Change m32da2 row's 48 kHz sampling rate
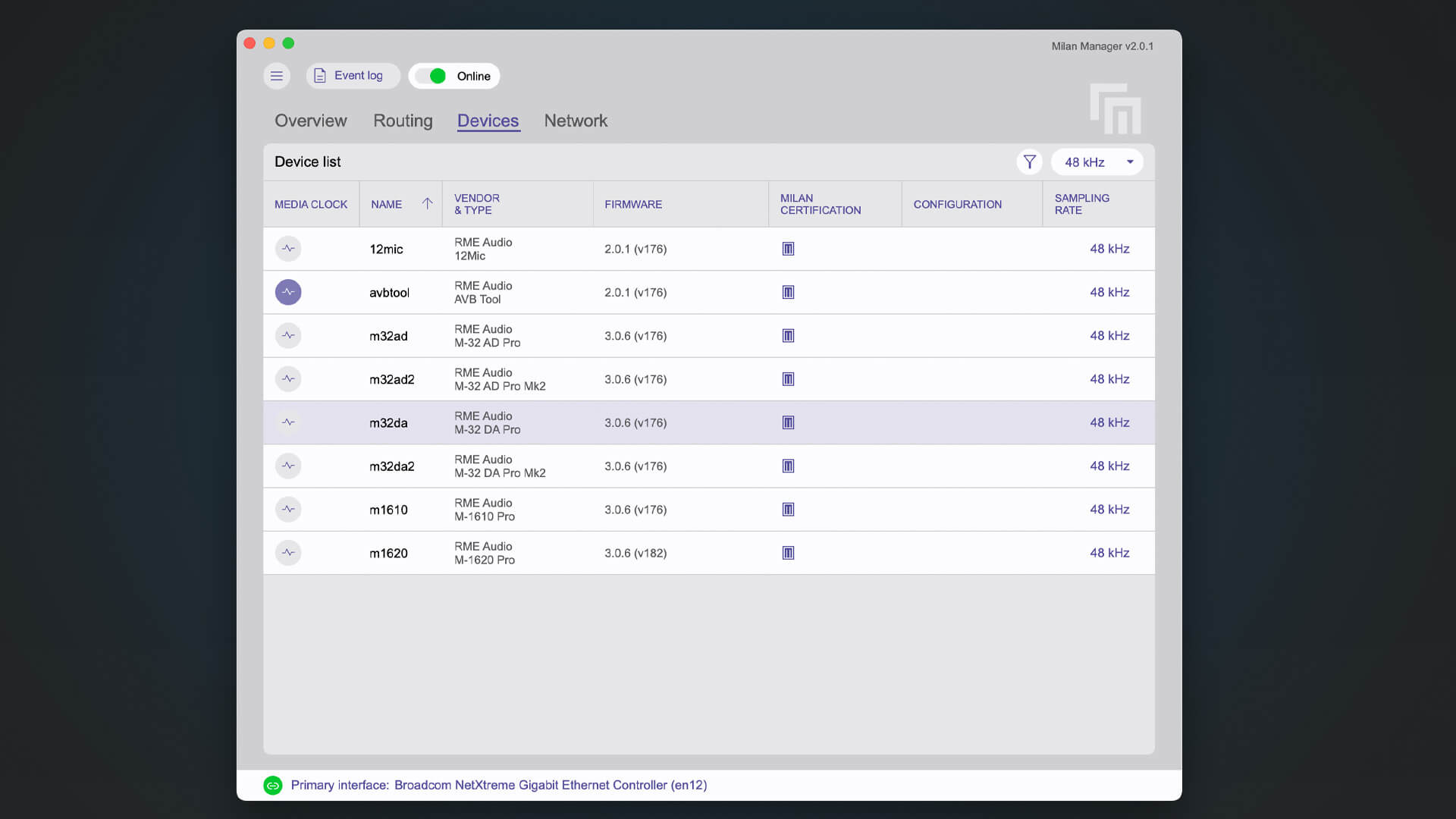Viewport: 1456px width, 819px height. 1109,466
